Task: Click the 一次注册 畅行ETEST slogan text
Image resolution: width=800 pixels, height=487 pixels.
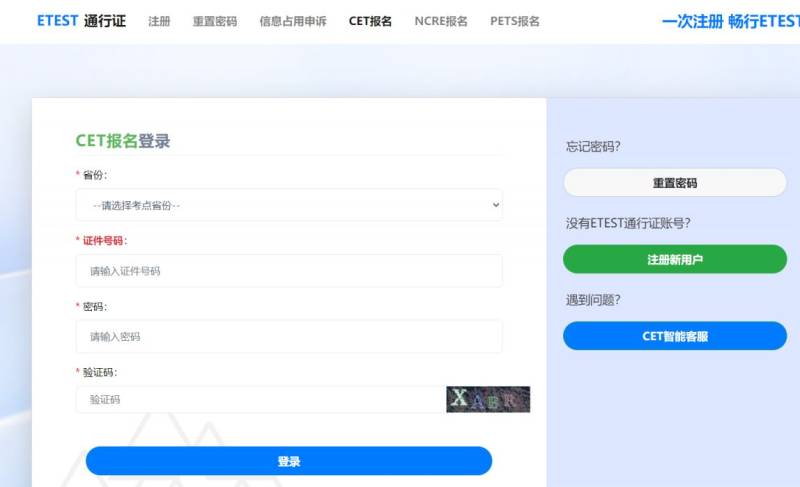Action: pyautogui.click(x=731, y=21)
